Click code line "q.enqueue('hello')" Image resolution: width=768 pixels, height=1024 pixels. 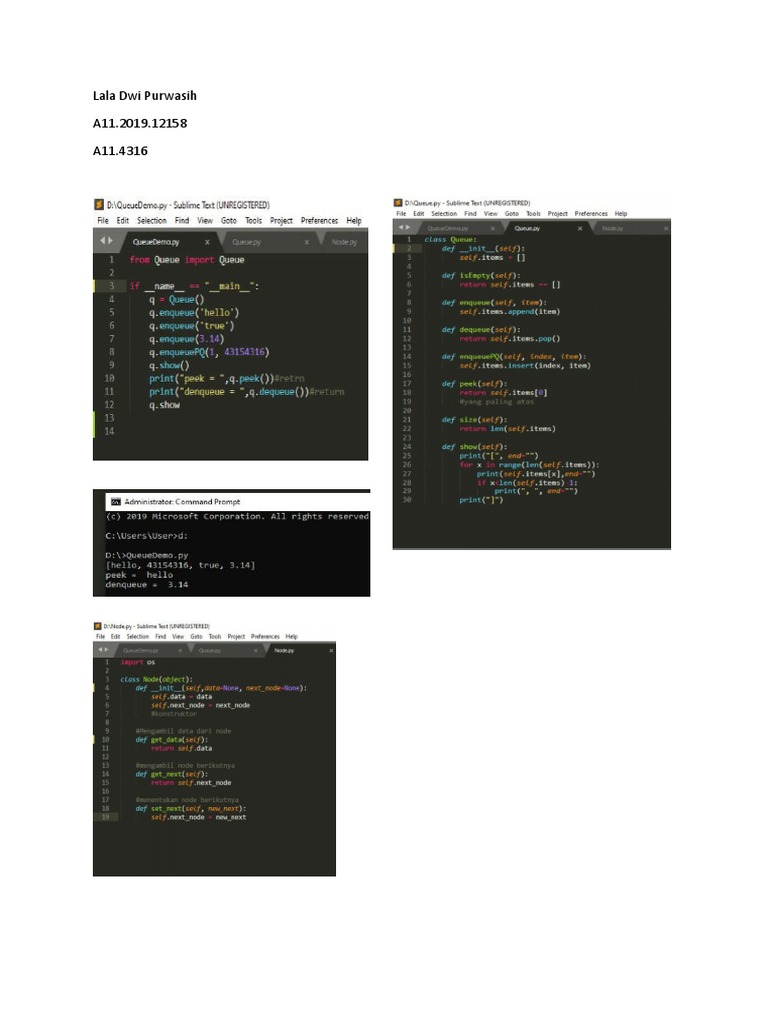pos(194,313)
